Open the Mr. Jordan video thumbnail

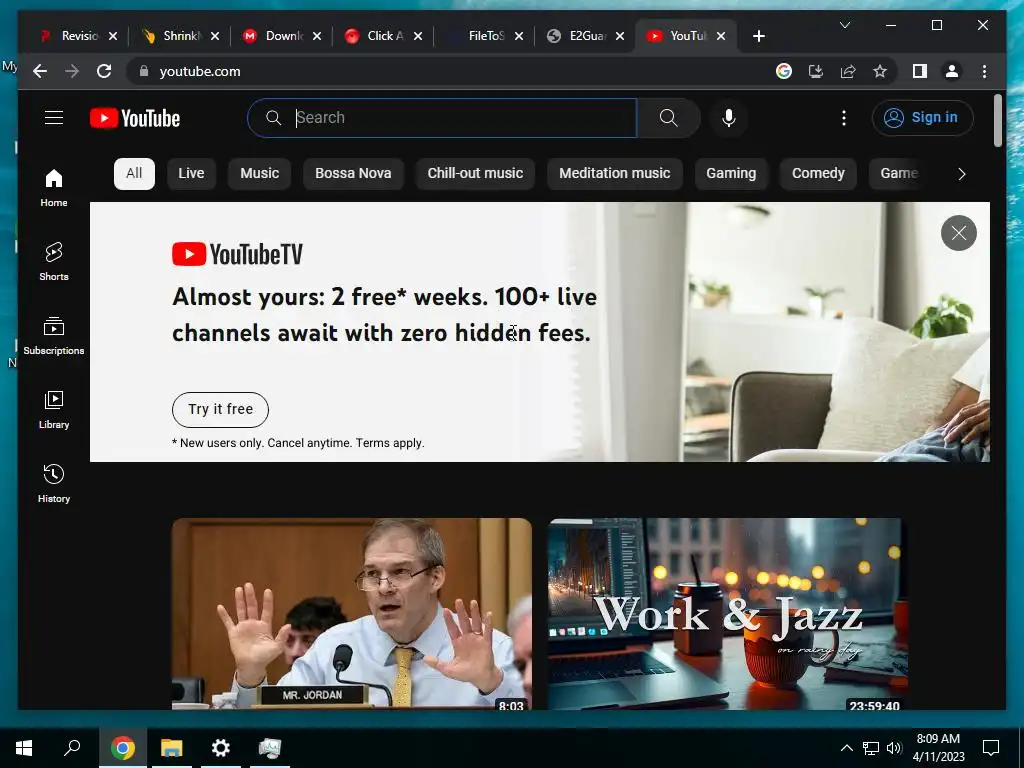pos(351,613)
